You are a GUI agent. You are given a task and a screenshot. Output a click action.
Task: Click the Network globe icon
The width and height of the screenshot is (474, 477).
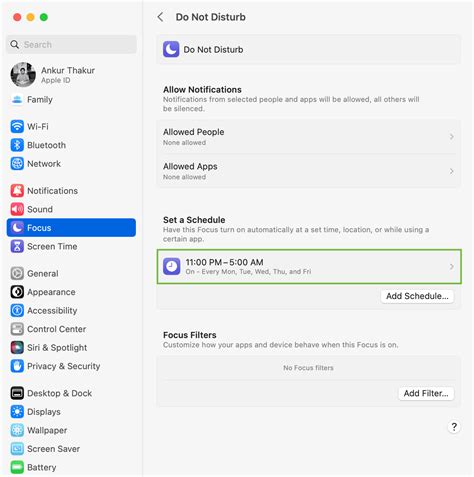17,164
